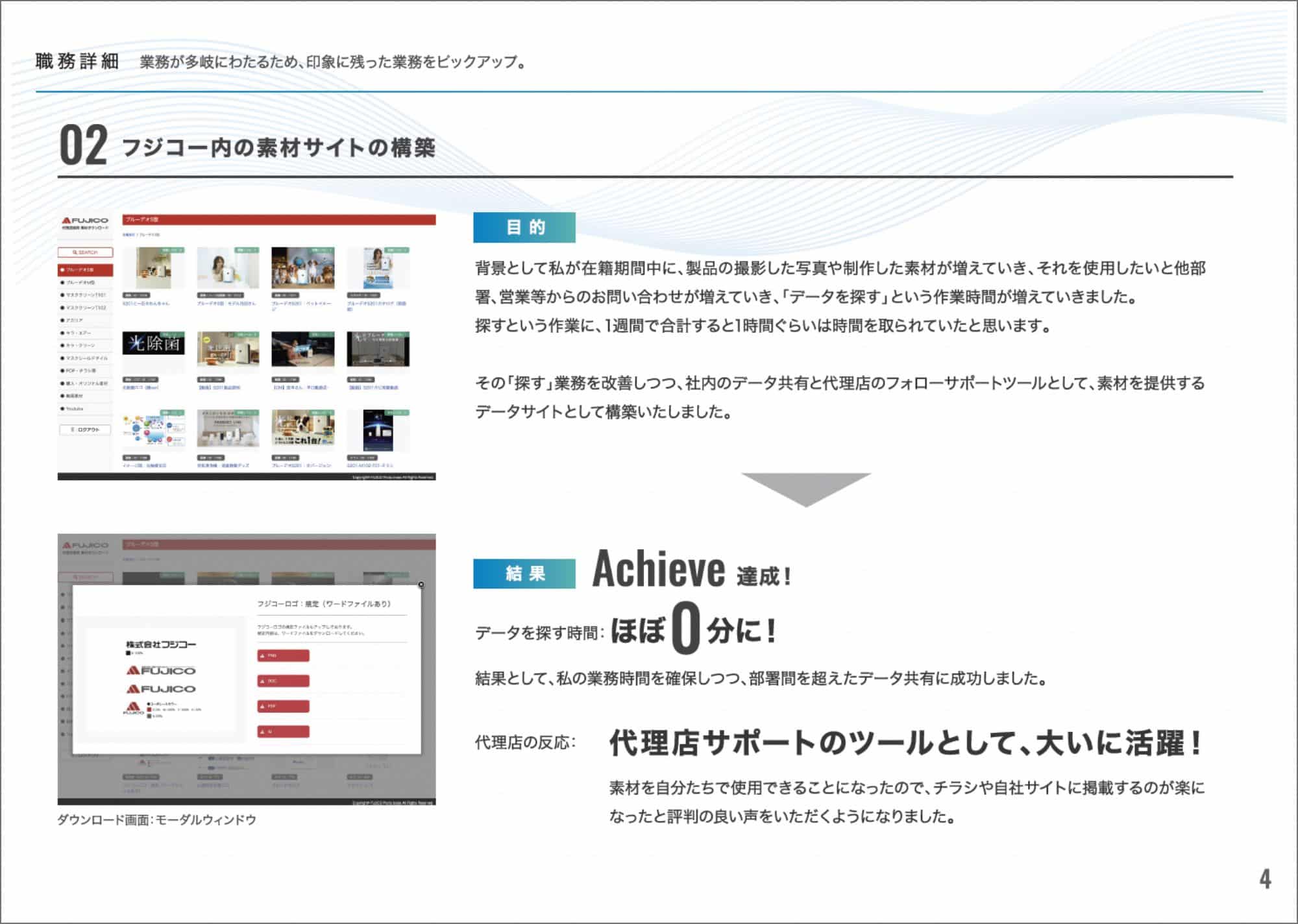The image size is (1298, 924).
Task: Click the SEARCH box in top screenshot
Action: tap(85, 252)
